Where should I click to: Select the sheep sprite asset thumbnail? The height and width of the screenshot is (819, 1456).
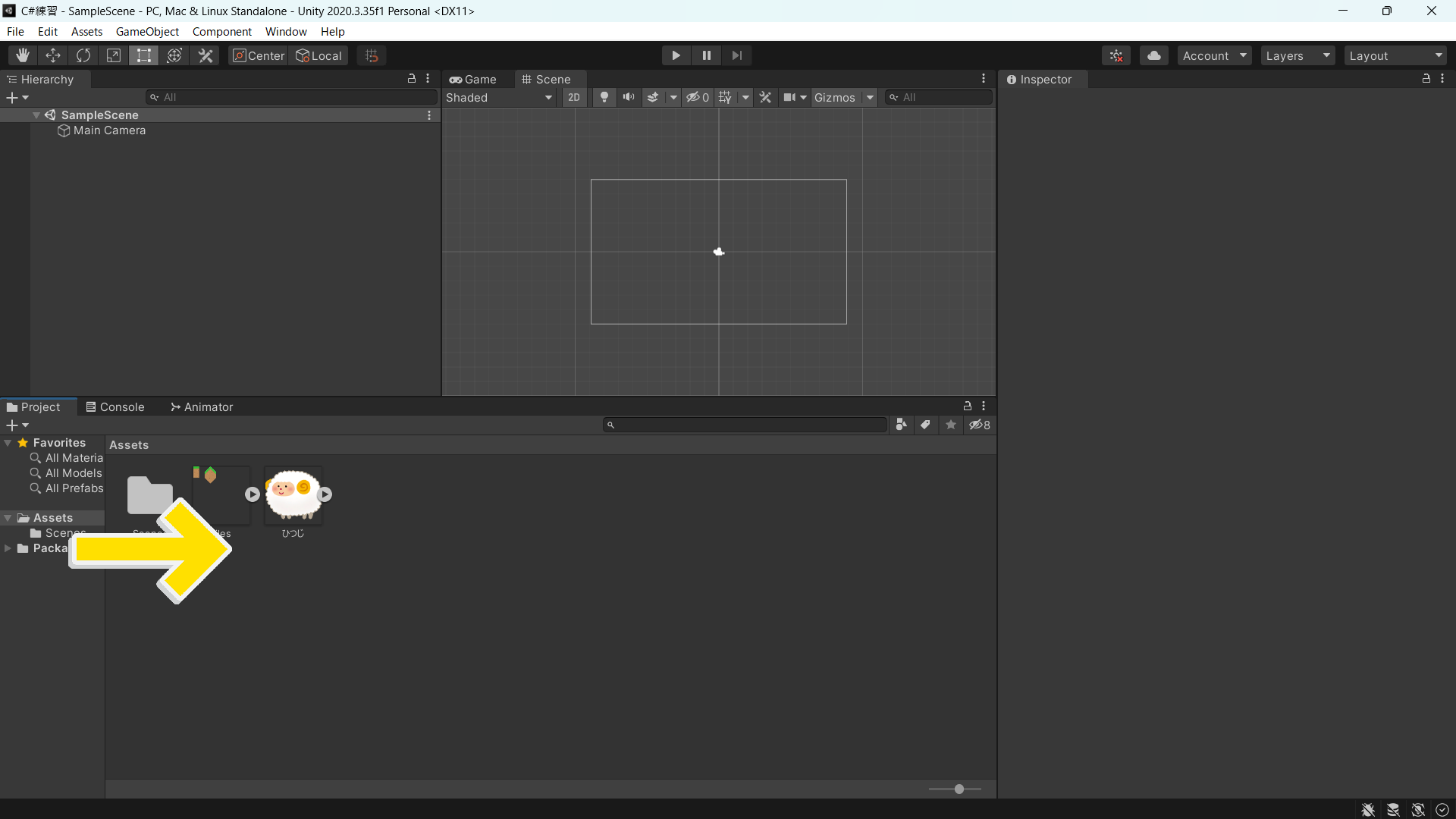pos(293,494)
